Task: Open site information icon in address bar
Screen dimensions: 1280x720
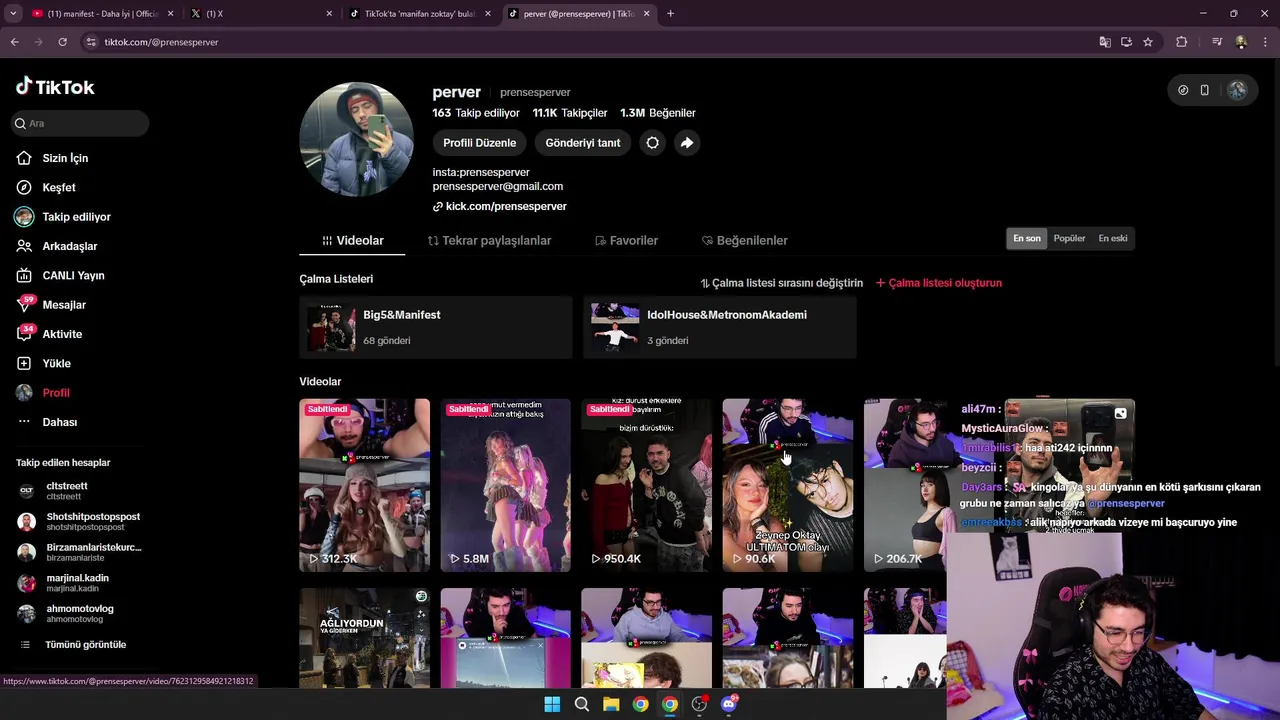Action: click(x=91, y=42)
